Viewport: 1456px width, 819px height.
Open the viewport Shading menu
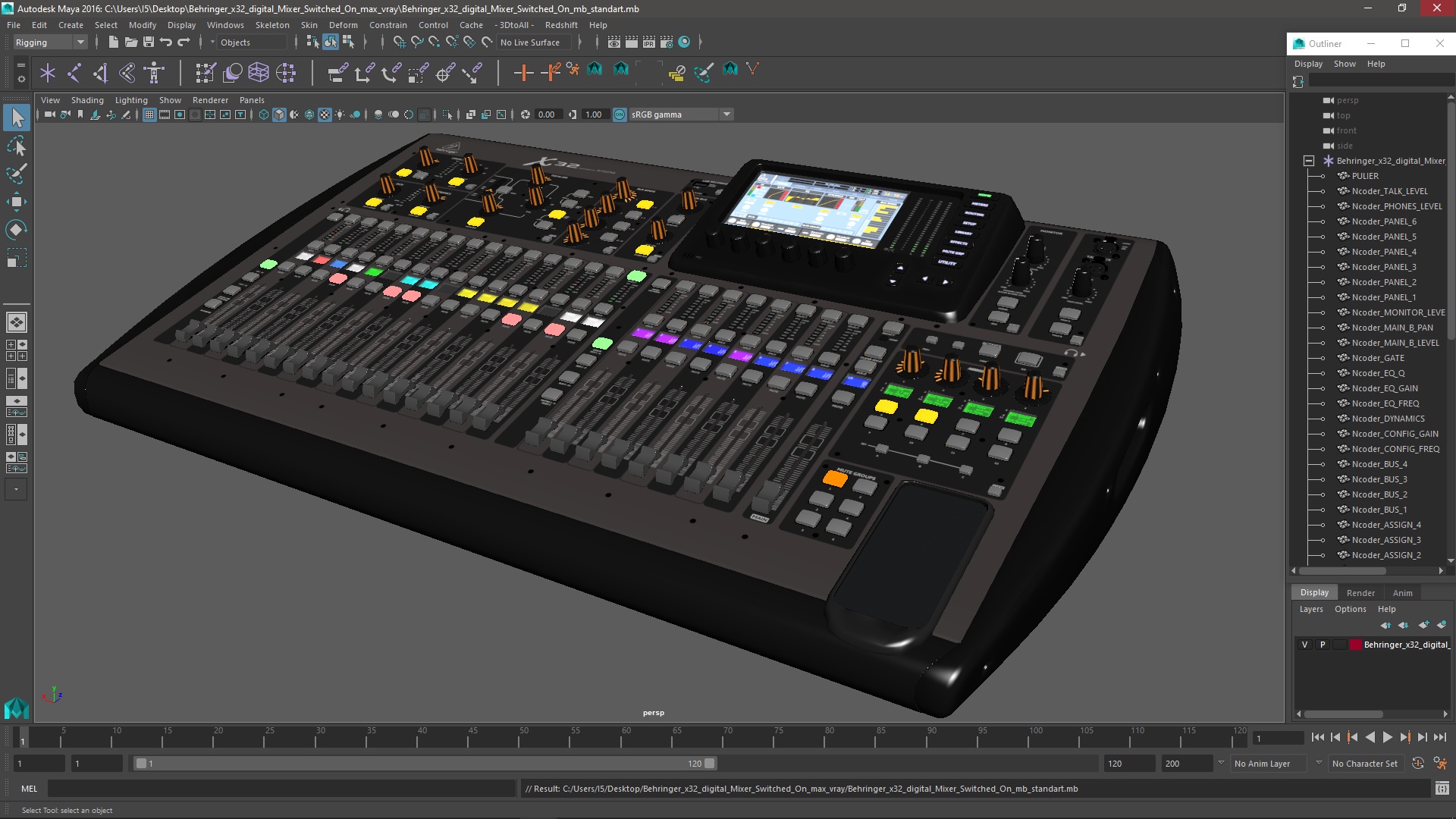tap(87, 100)
